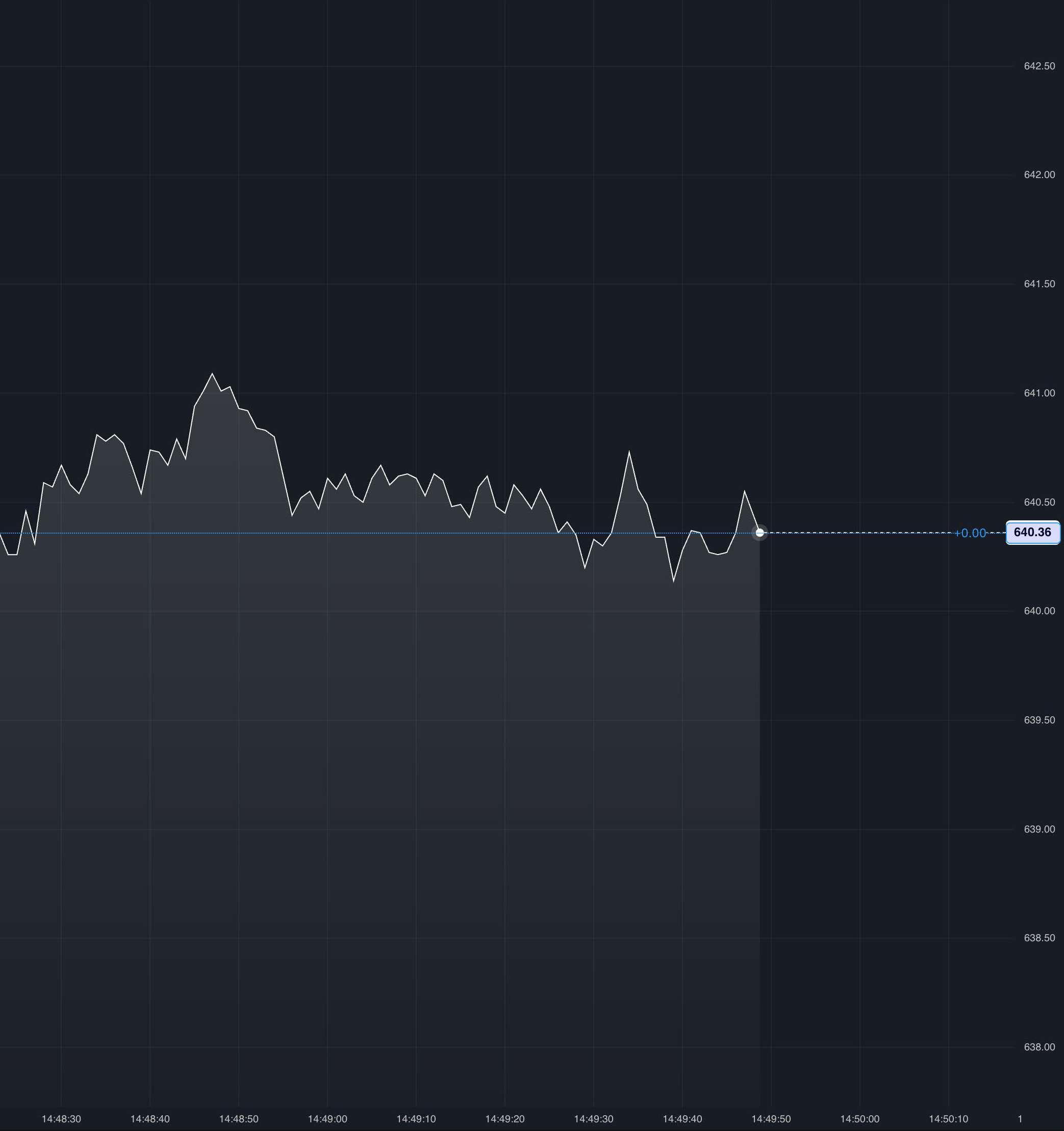This screenshot has width=1064, height=1131.
Task: Click the 14:49:50 time axis label
Action: point(771,1119)
